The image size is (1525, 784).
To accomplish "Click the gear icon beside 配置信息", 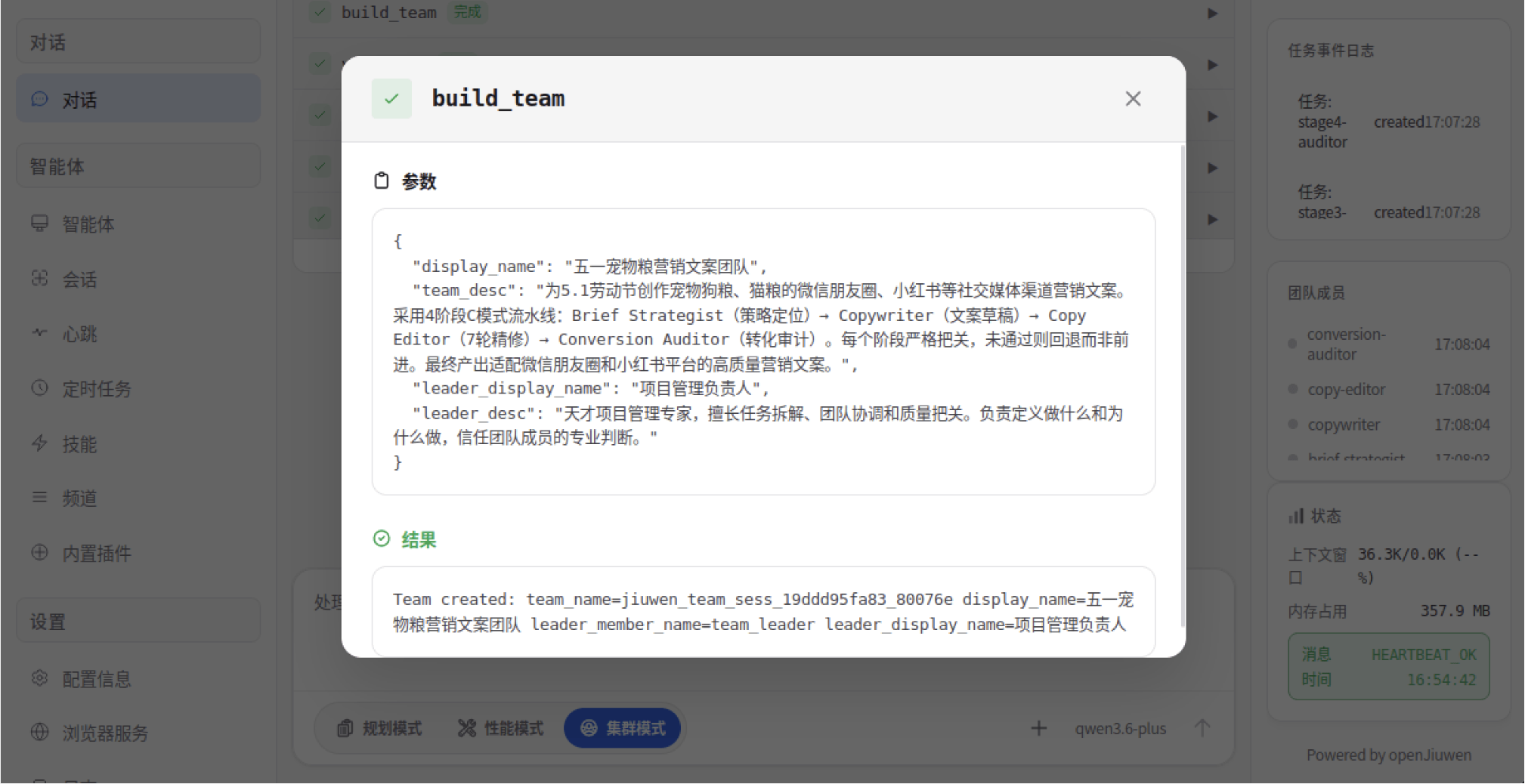I will [x=39, y=678].
